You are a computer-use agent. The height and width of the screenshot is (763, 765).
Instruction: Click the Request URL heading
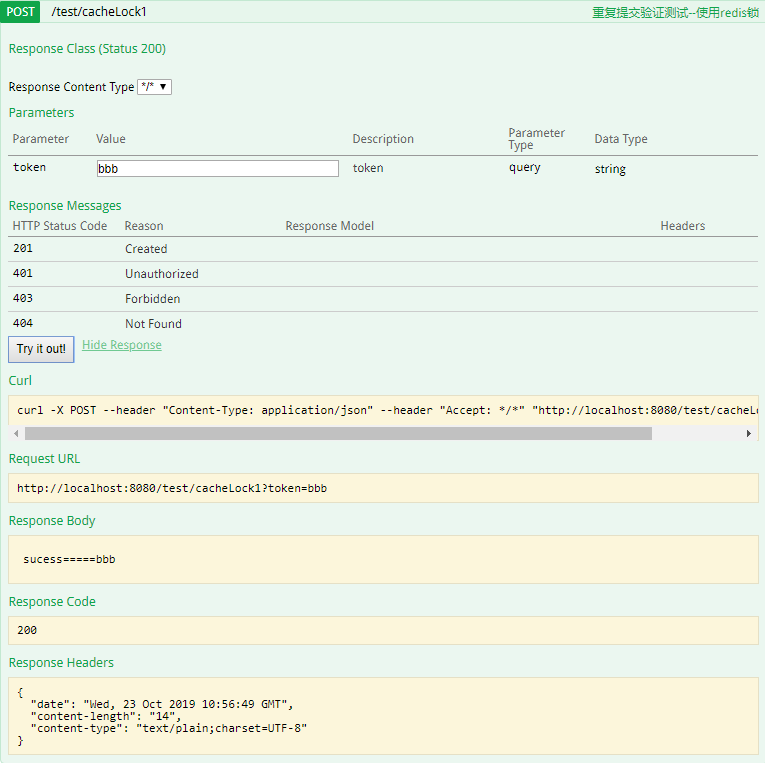[x=44, y=459]
